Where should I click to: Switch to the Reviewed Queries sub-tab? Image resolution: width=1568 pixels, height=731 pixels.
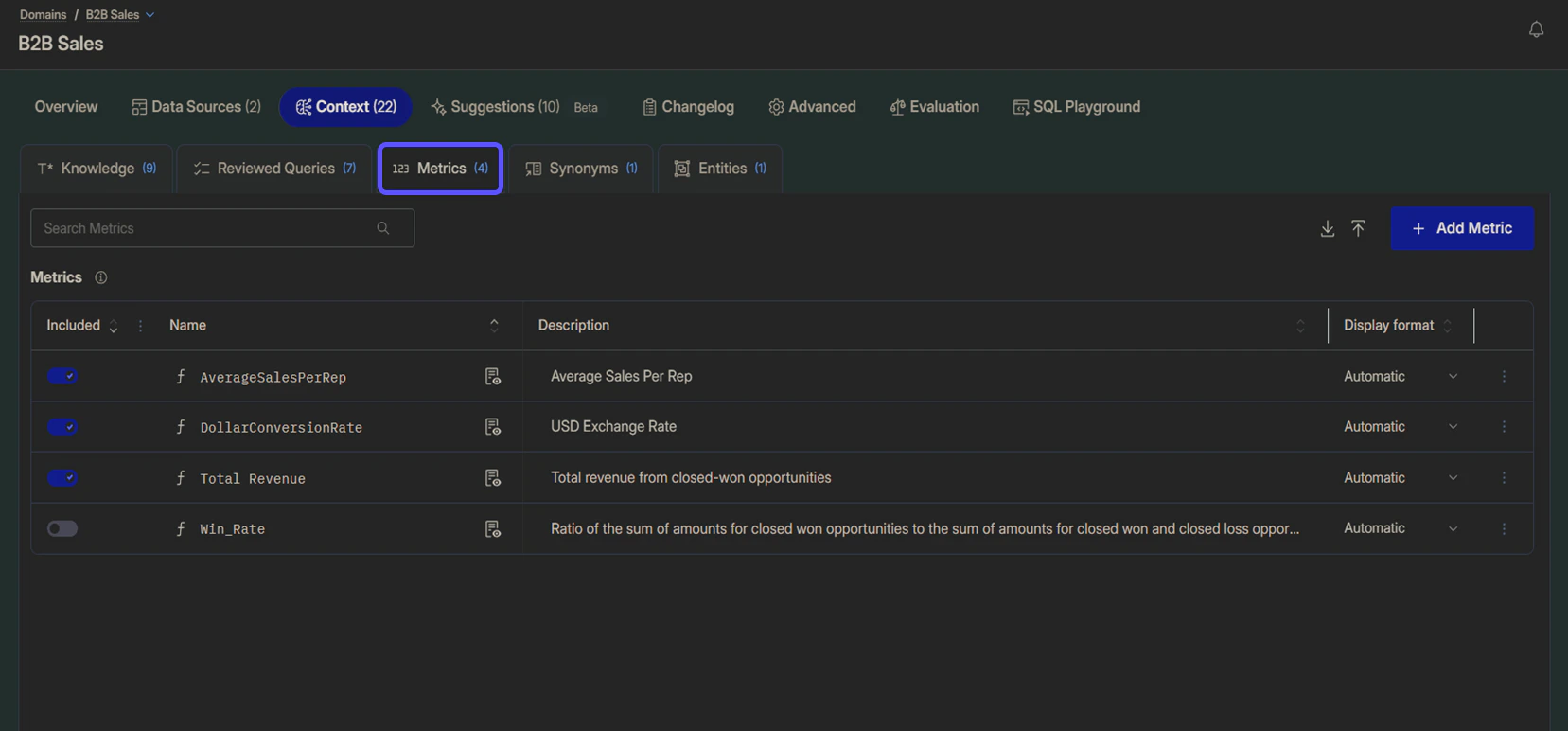(274, 169)
